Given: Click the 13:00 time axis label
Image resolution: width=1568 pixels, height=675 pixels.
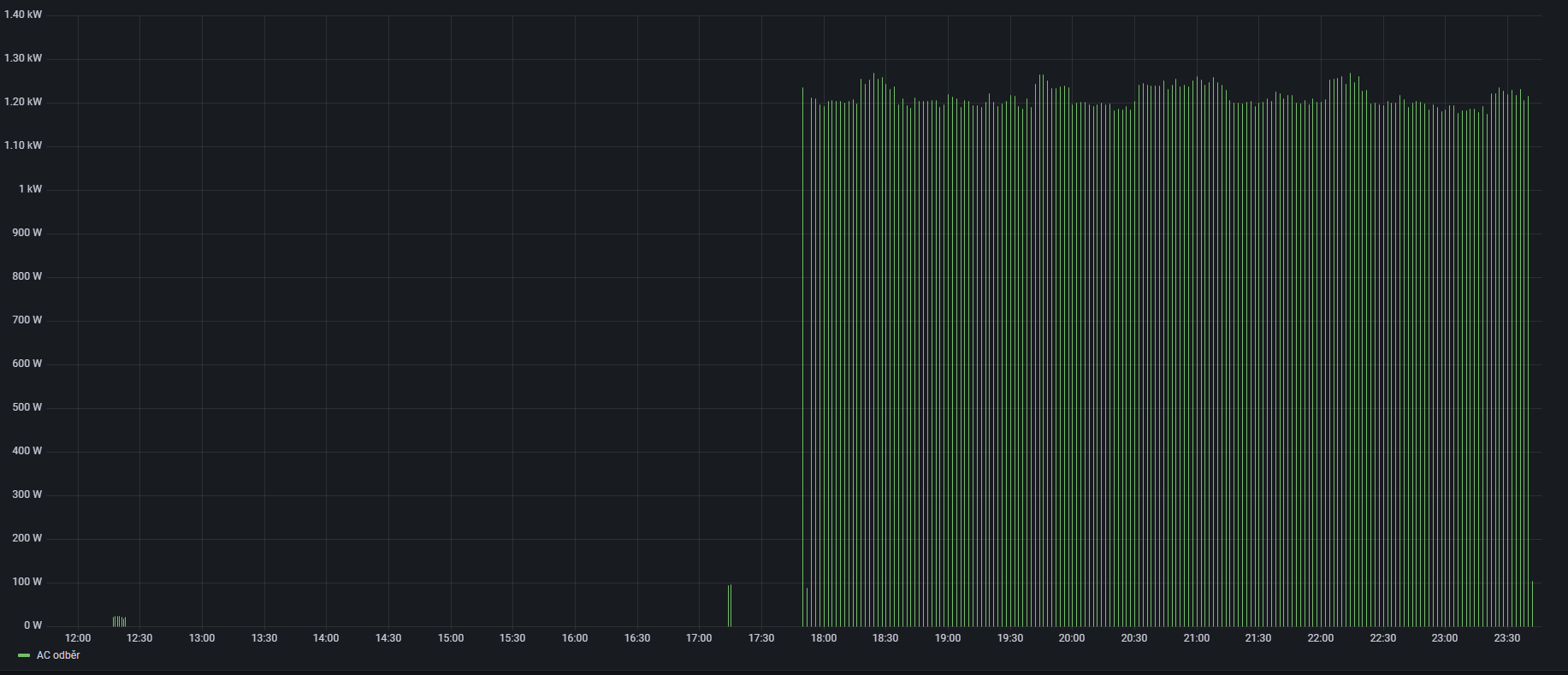Looking at the screenshot, I should pyautogui.click(x=202, y=638).
